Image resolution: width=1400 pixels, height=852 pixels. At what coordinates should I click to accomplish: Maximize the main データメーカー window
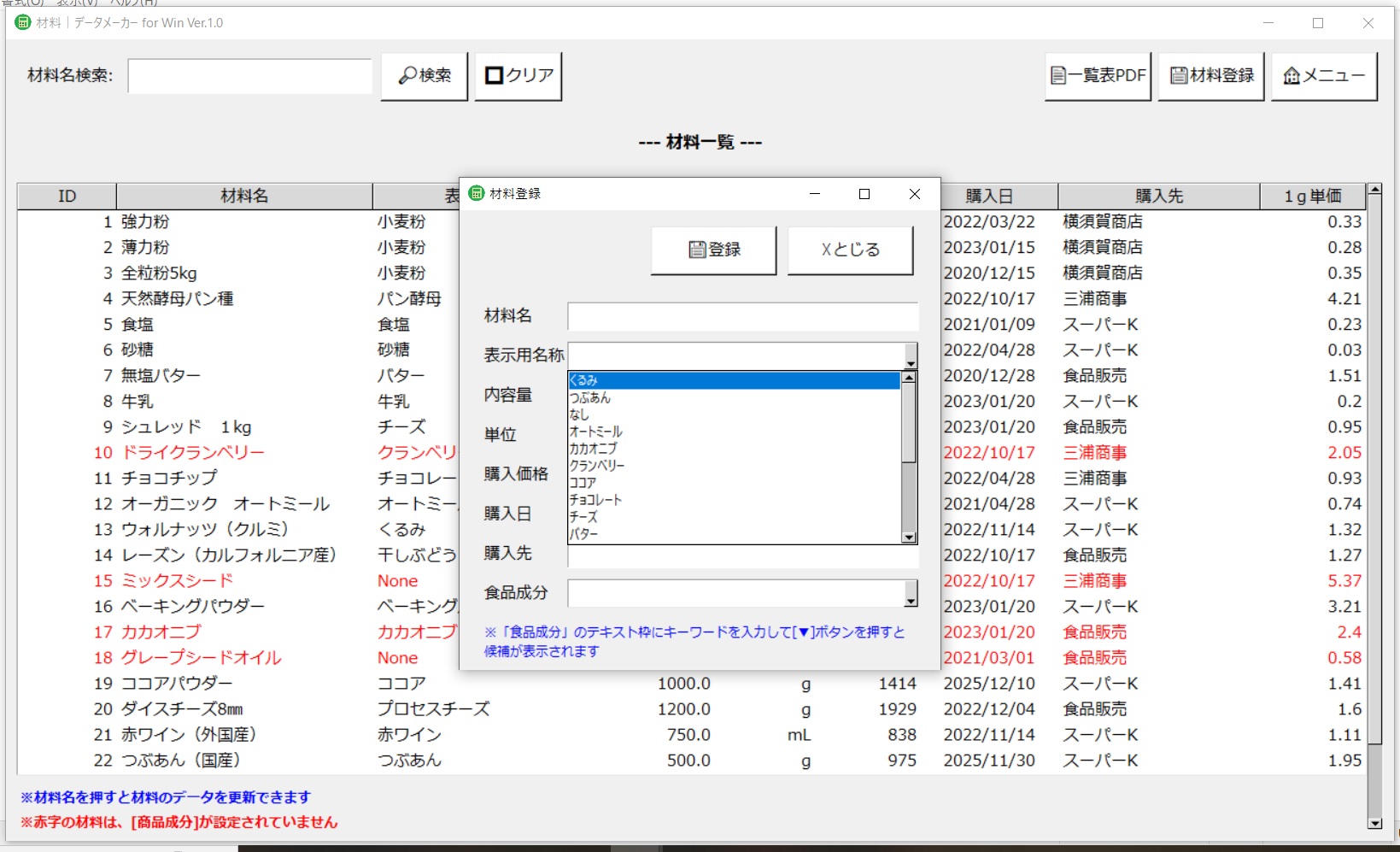pyautogui.click(x=1318, y=23)
